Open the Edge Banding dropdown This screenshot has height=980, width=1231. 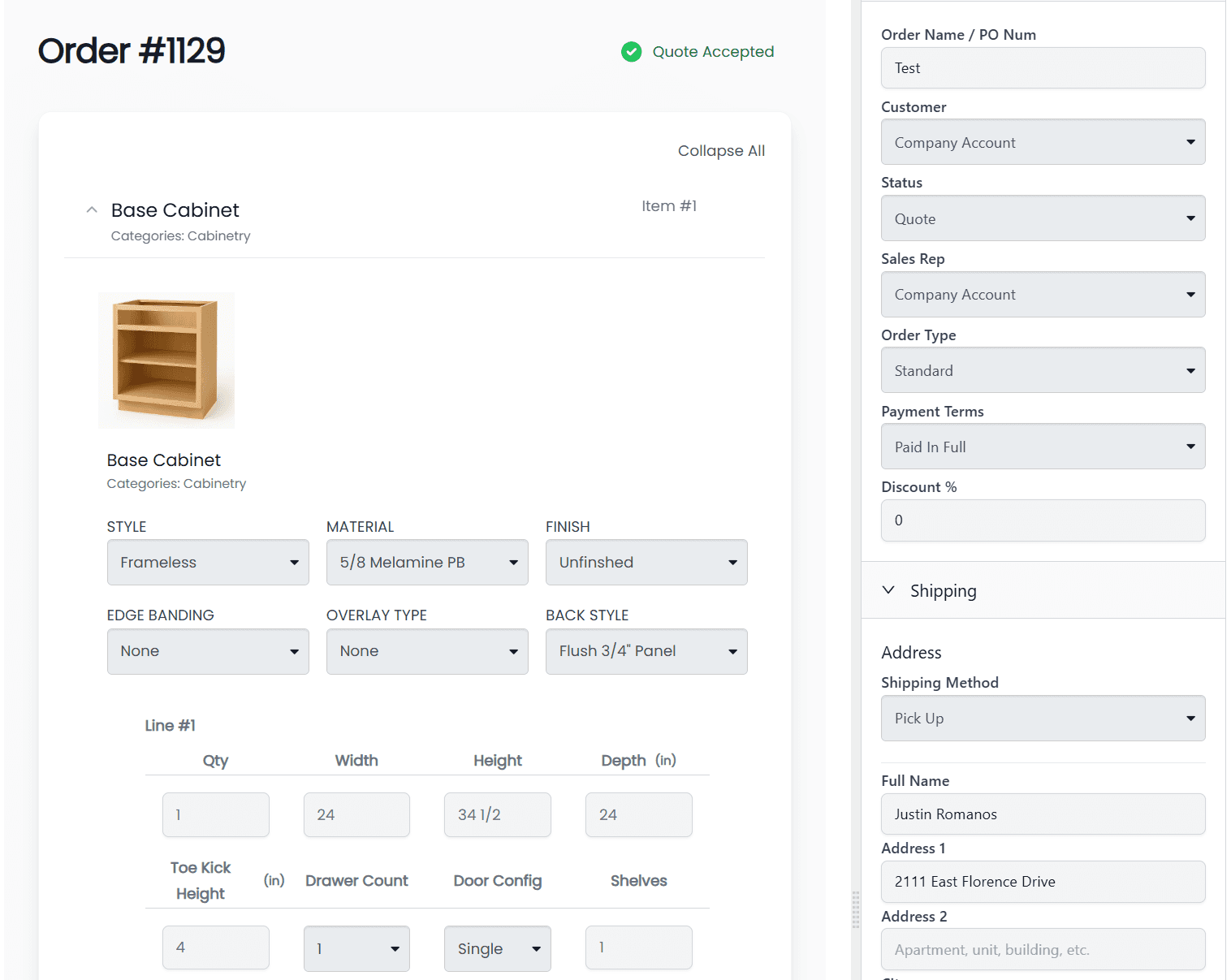(207, 651)
